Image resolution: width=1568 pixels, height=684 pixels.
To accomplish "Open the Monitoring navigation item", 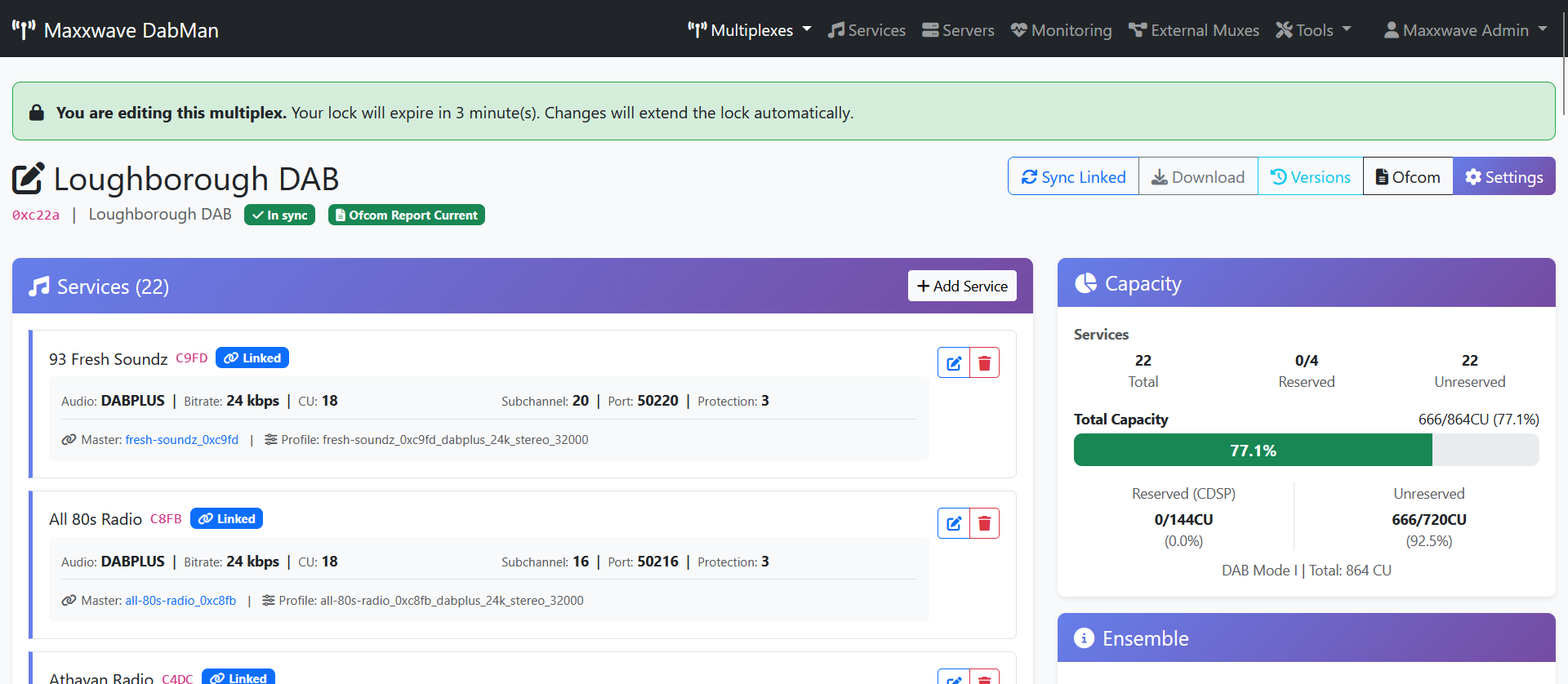I will coord(1061,30).
